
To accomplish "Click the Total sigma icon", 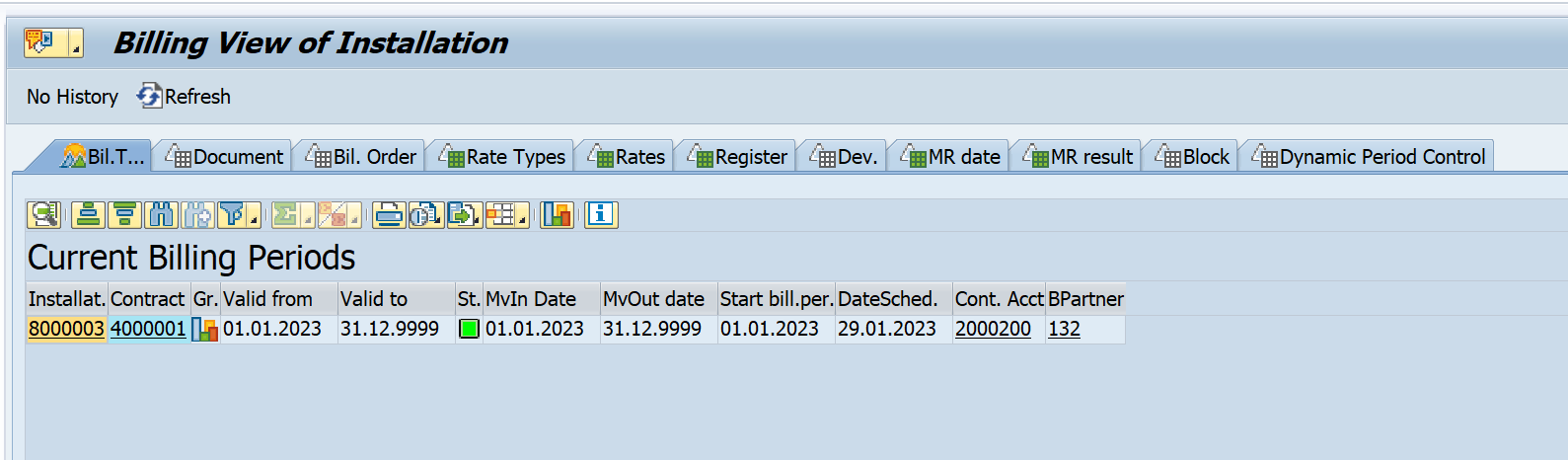I will tap(286, 214).
